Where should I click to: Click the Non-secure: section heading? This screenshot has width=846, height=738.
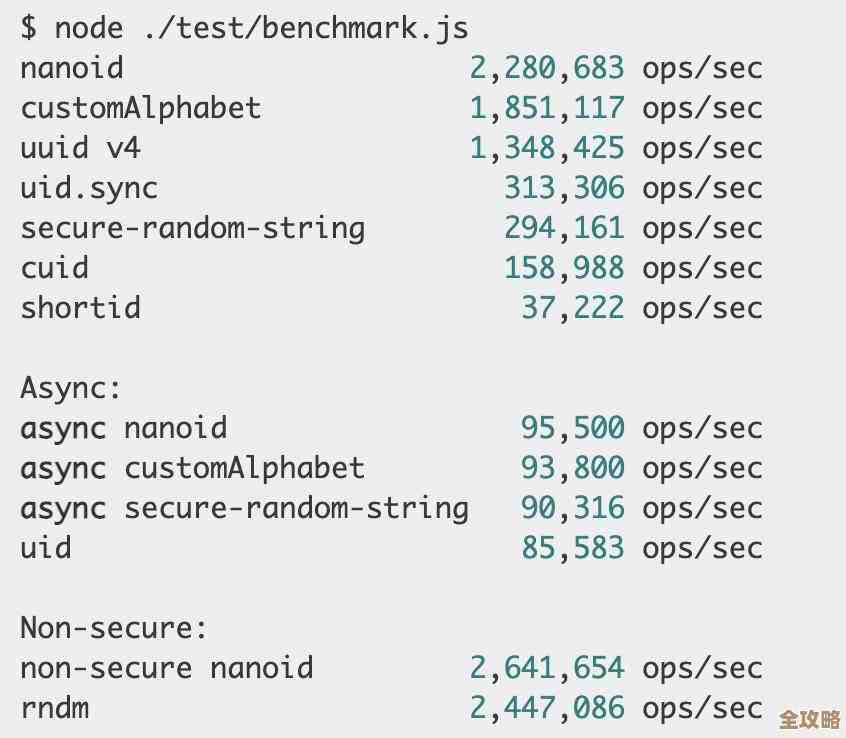114,628
